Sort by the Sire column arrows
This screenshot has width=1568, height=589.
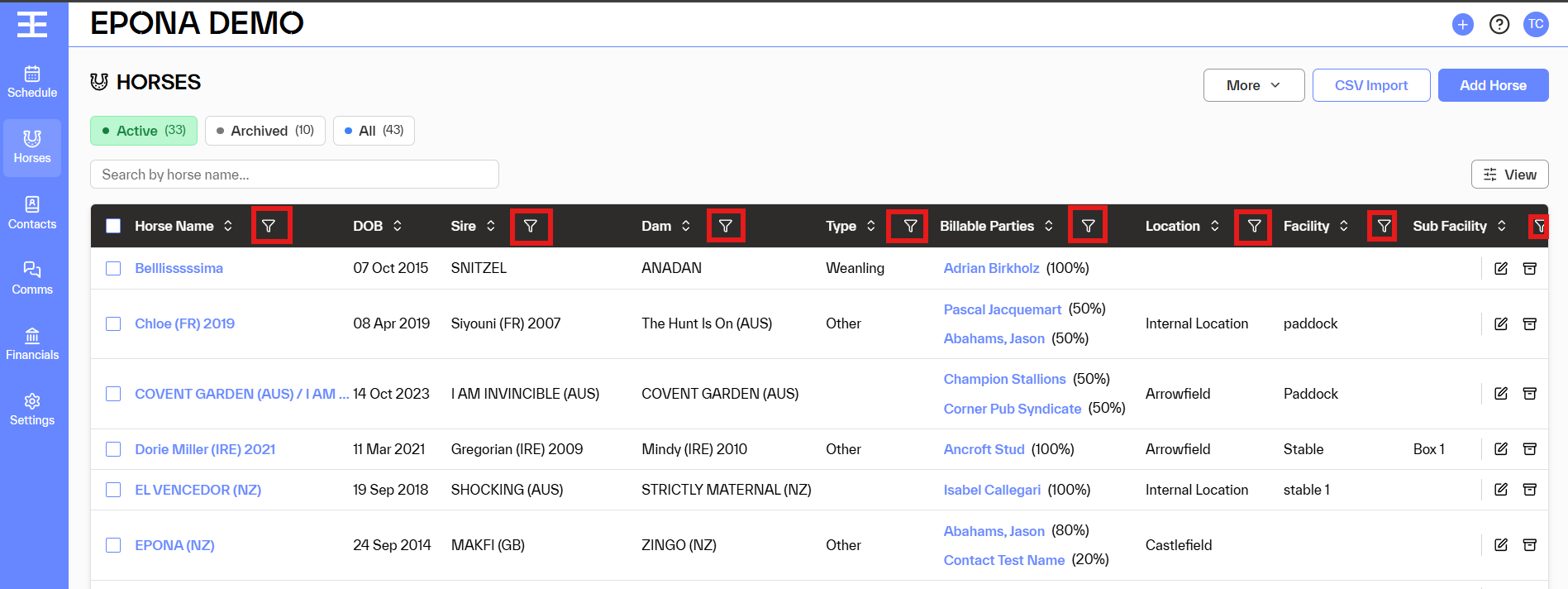[x=491, y=226]
